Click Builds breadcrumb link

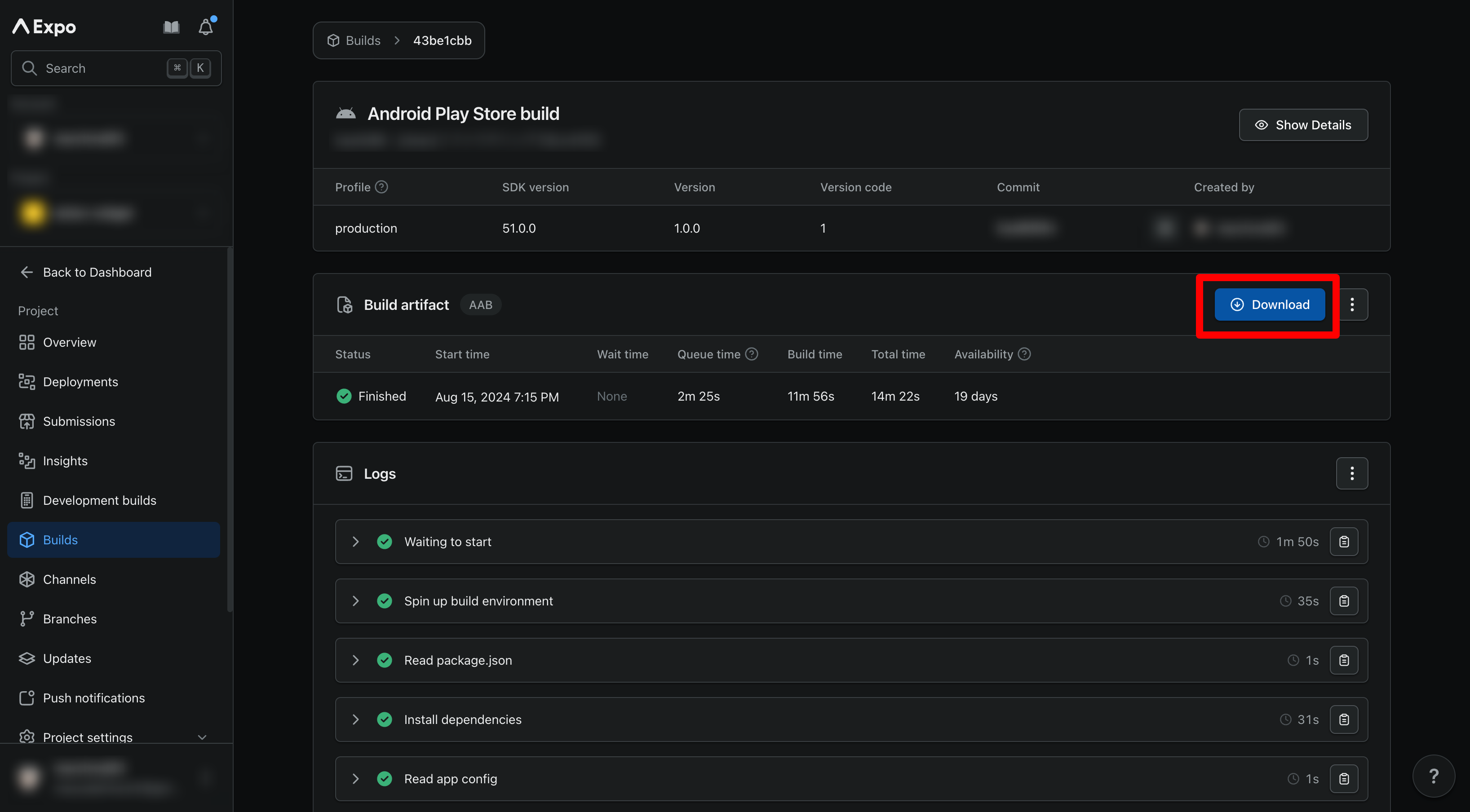point(354,40)
